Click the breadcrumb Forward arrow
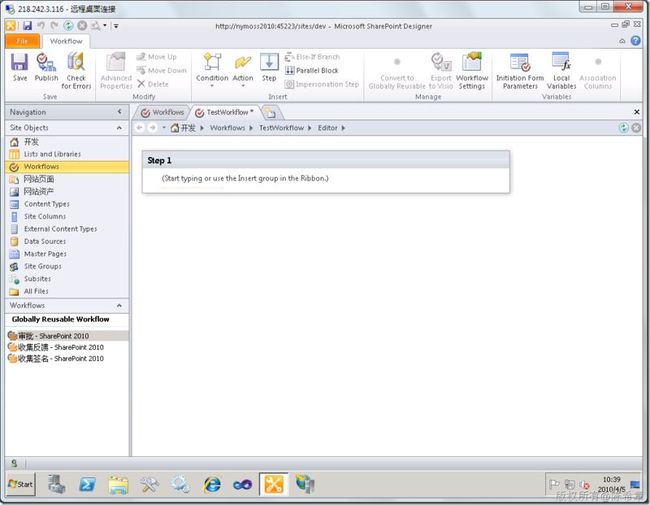Viewport: 650px width, 505px height. (x=153, y=128)
